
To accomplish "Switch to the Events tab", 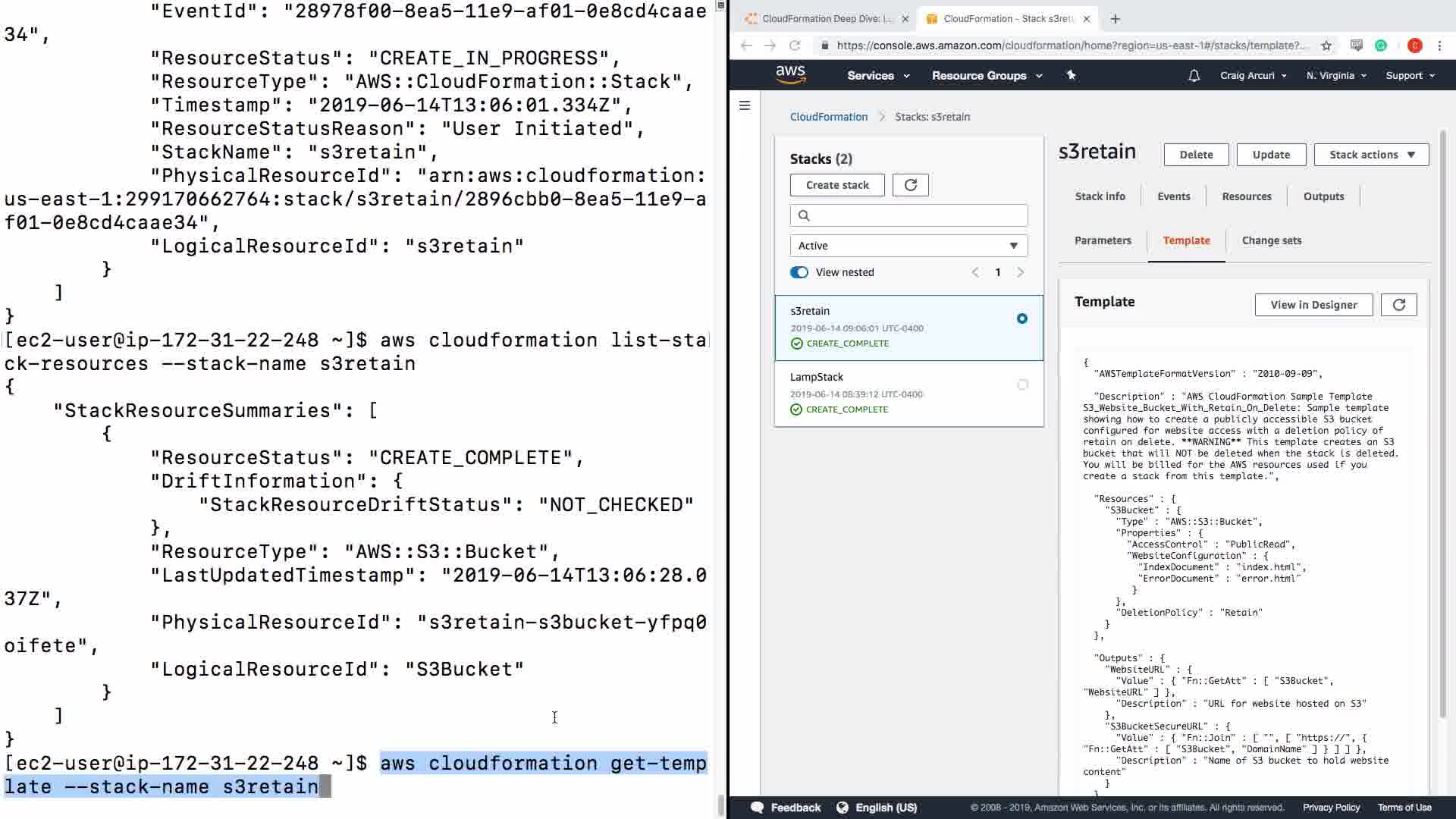I will pyautogui.click(x=1173, y=196).
